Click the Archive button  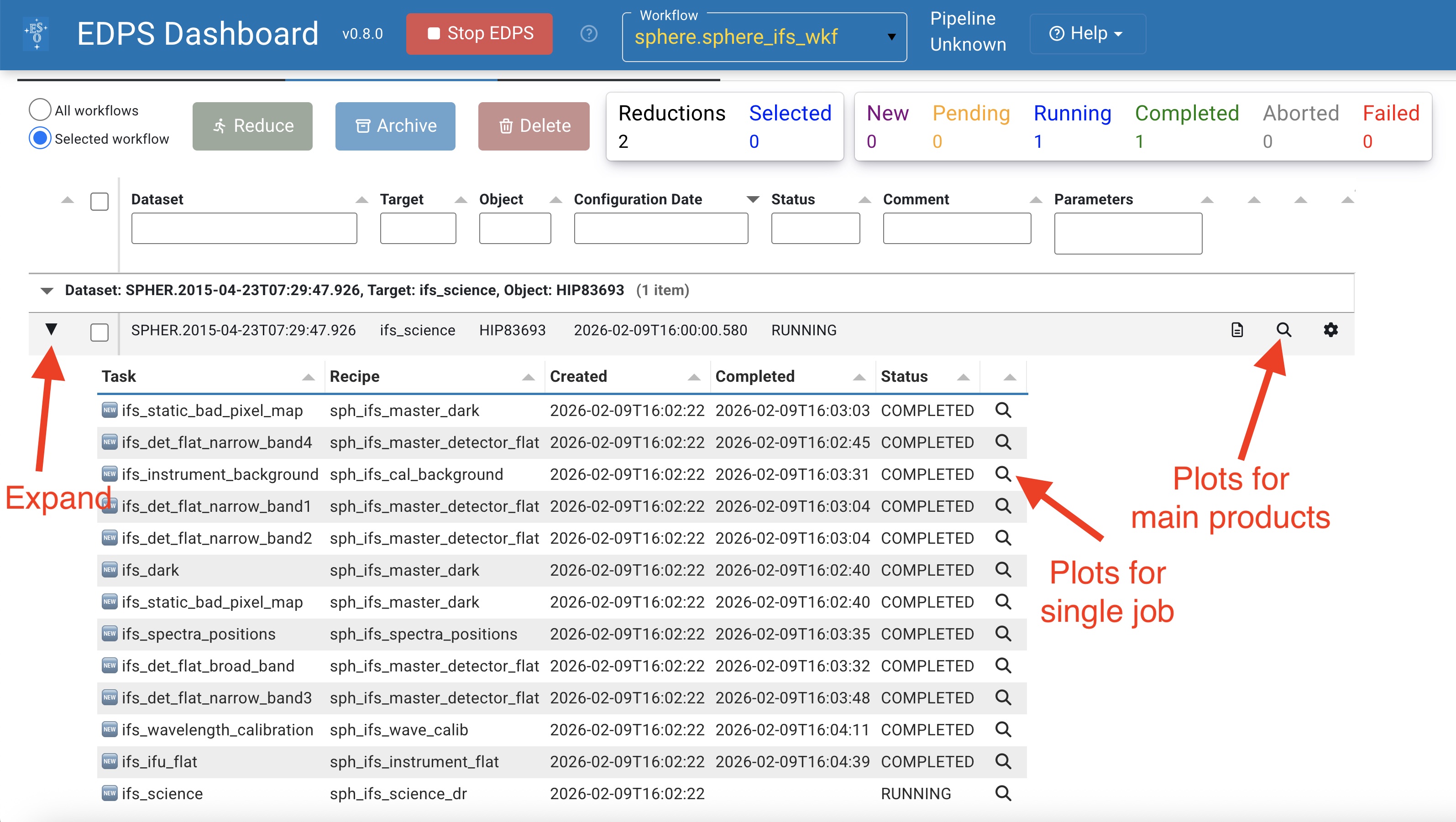coord(395,126)
